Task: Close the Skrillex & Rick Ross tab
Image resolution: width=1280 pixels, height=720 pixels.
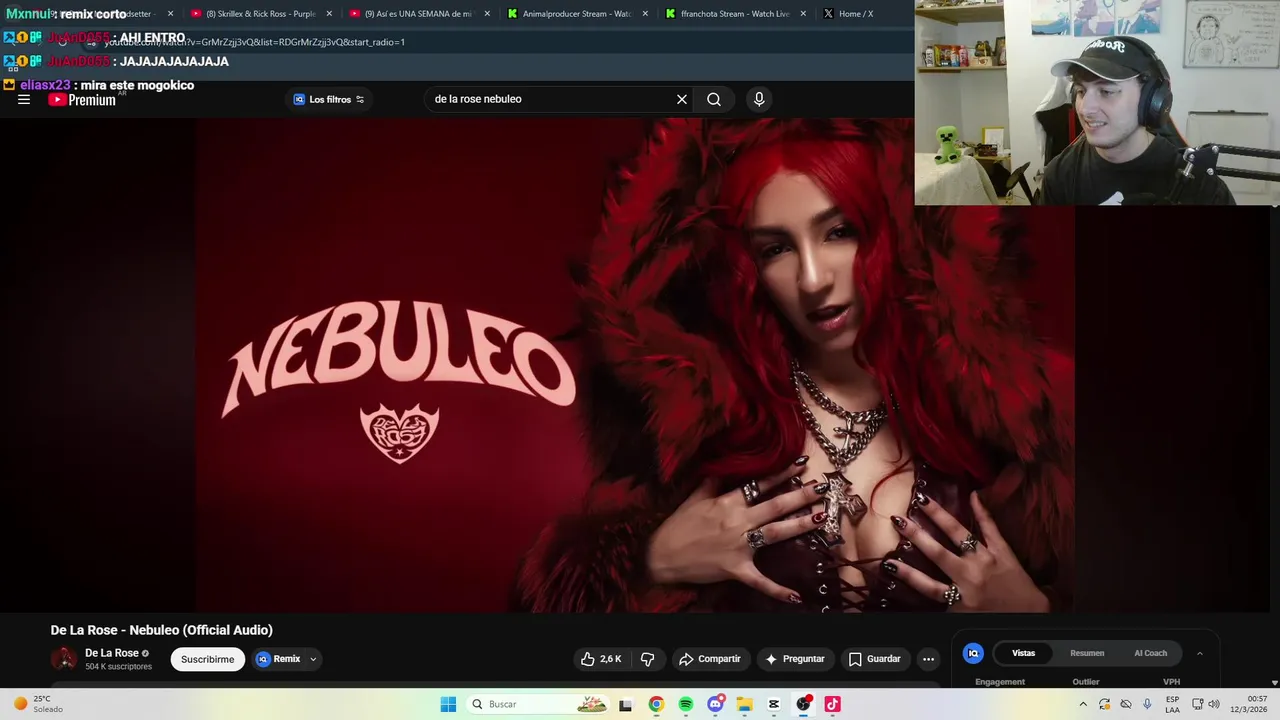Action: (329, 14)
